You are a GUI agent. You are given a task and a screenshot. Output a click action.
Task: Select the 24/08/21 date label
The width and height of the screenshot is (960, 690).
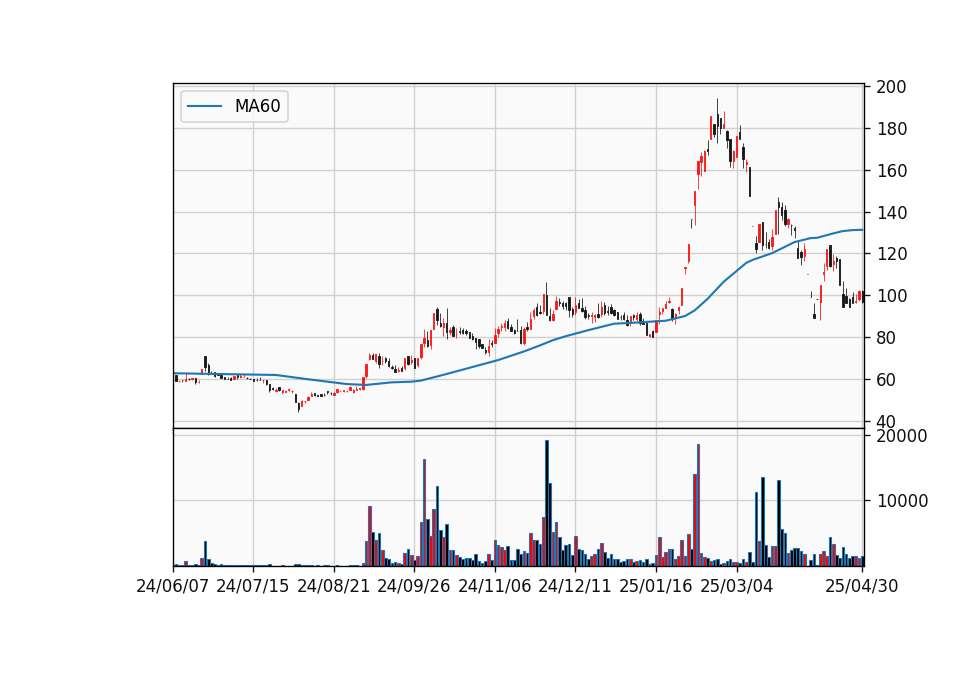[x=334, y=586]
